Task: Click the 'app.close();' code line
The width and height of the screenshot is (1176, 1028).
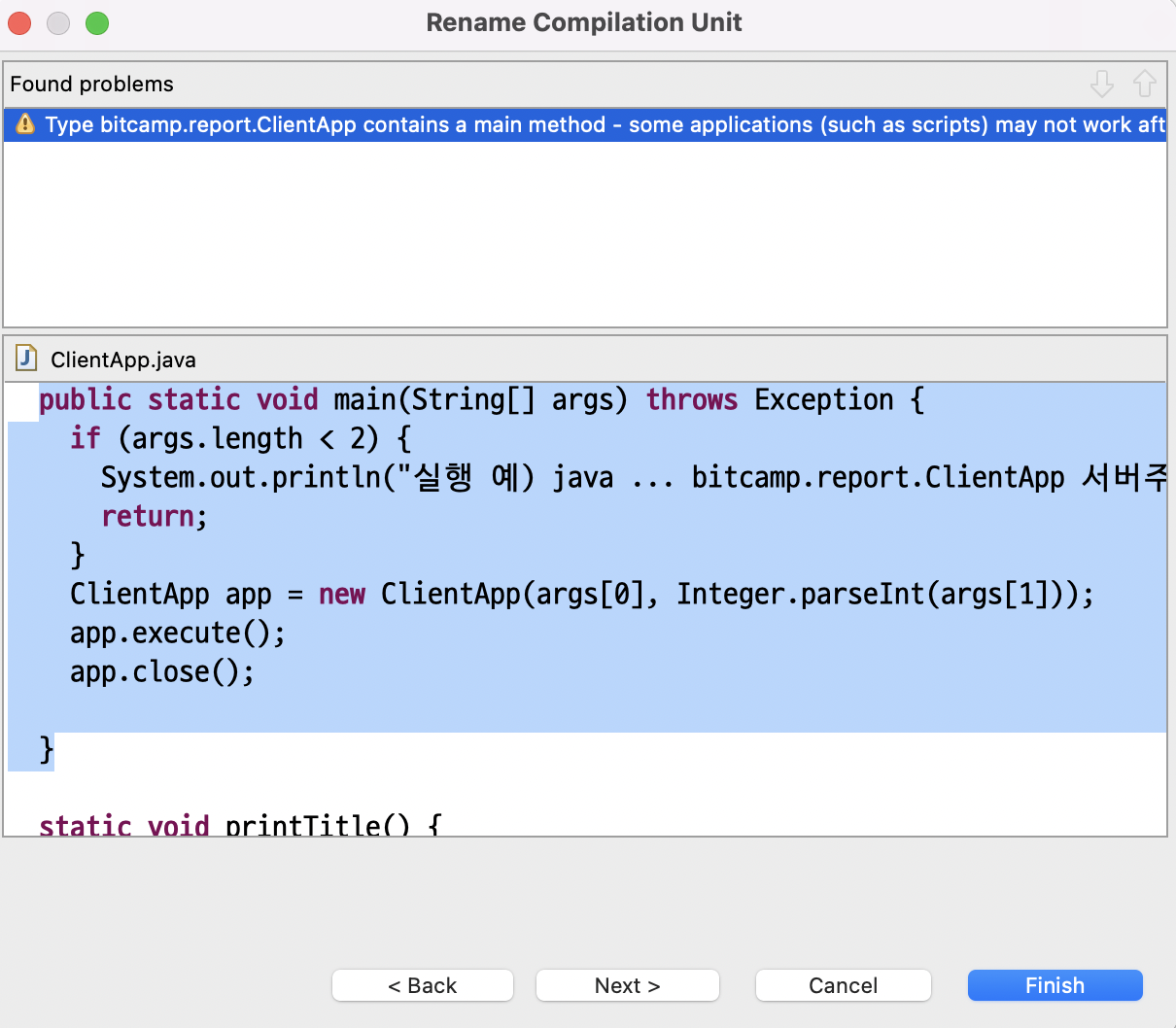Action: pyautogui.click(x=162, y=671)
